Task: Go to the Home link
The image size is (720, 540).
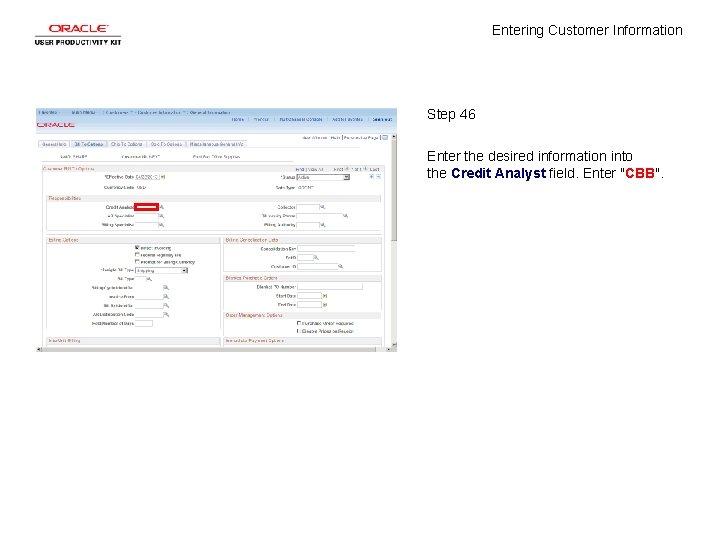Action: (x=237, y=119)
